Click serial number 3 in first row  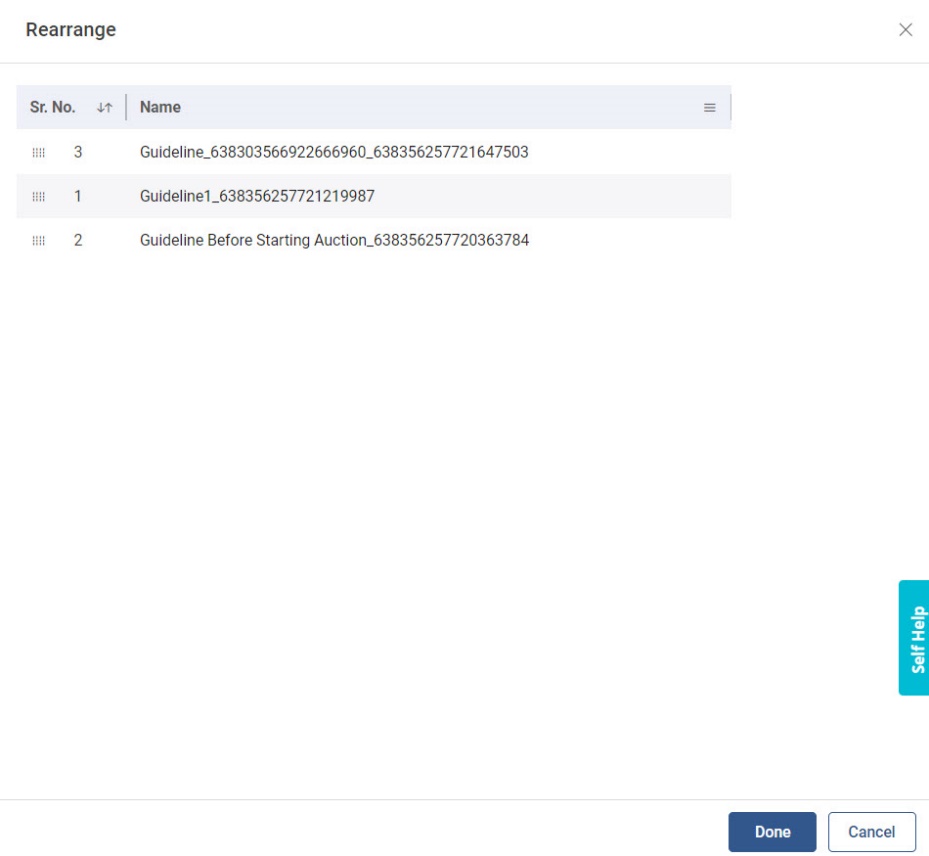(x=78, y=153)
